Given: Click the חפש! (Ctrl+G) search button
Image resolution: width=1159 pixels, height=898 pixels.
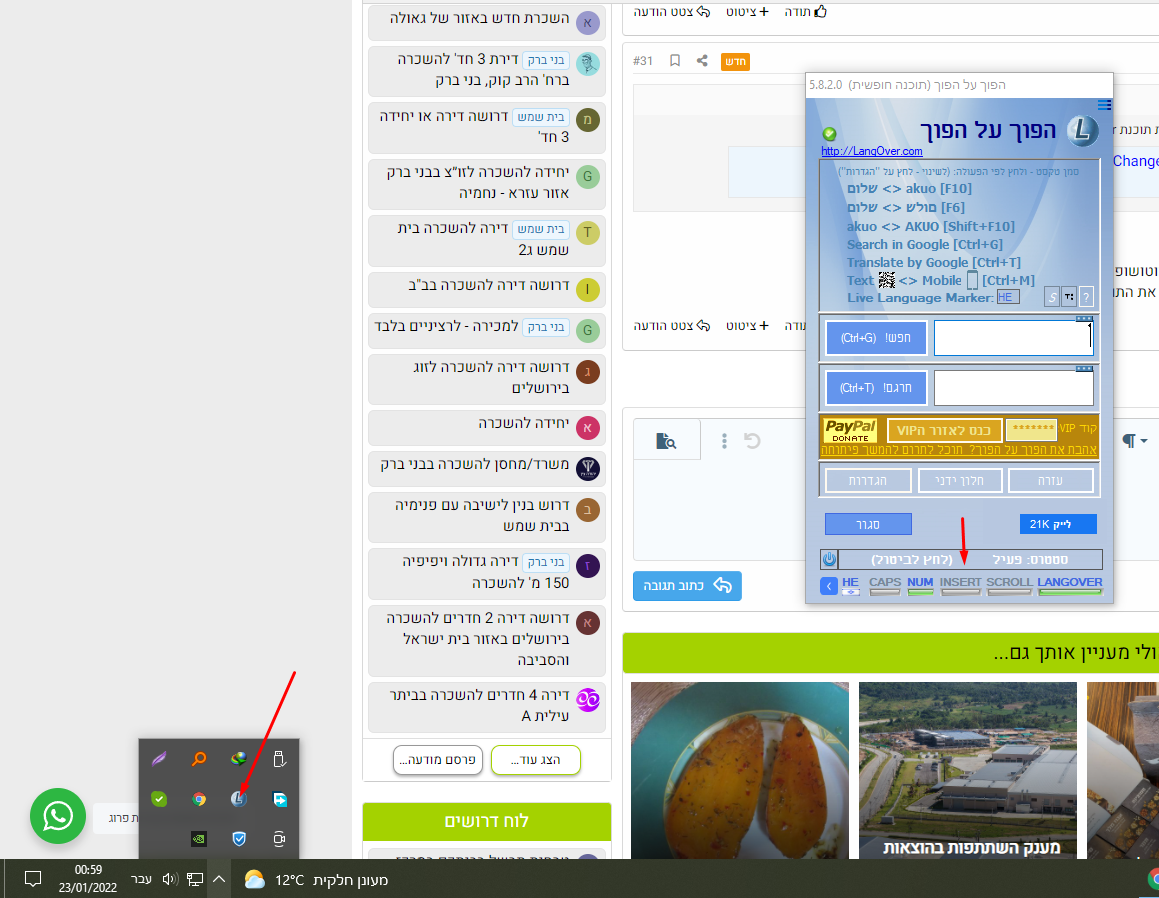Looking at the screenshot, I should (876, 338).
